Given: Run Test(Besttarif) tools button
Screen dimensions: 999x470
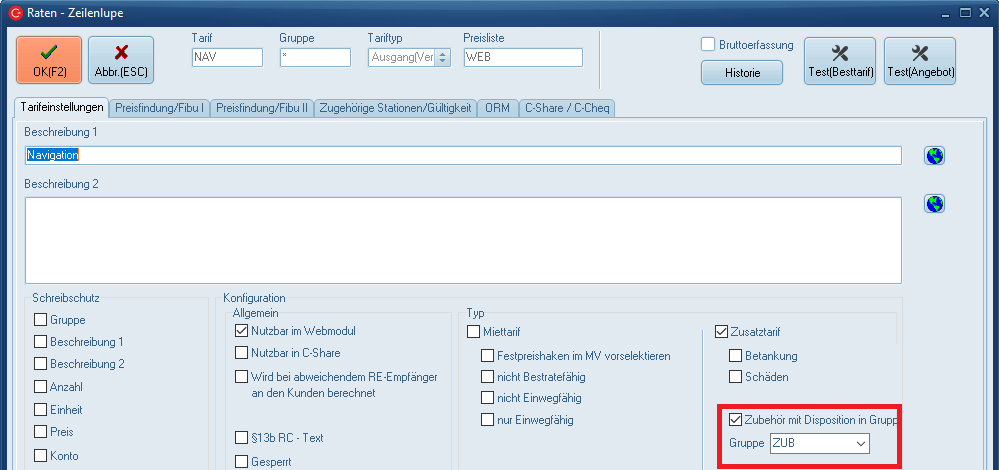Looking at the screenshot, I should [840, 61].
